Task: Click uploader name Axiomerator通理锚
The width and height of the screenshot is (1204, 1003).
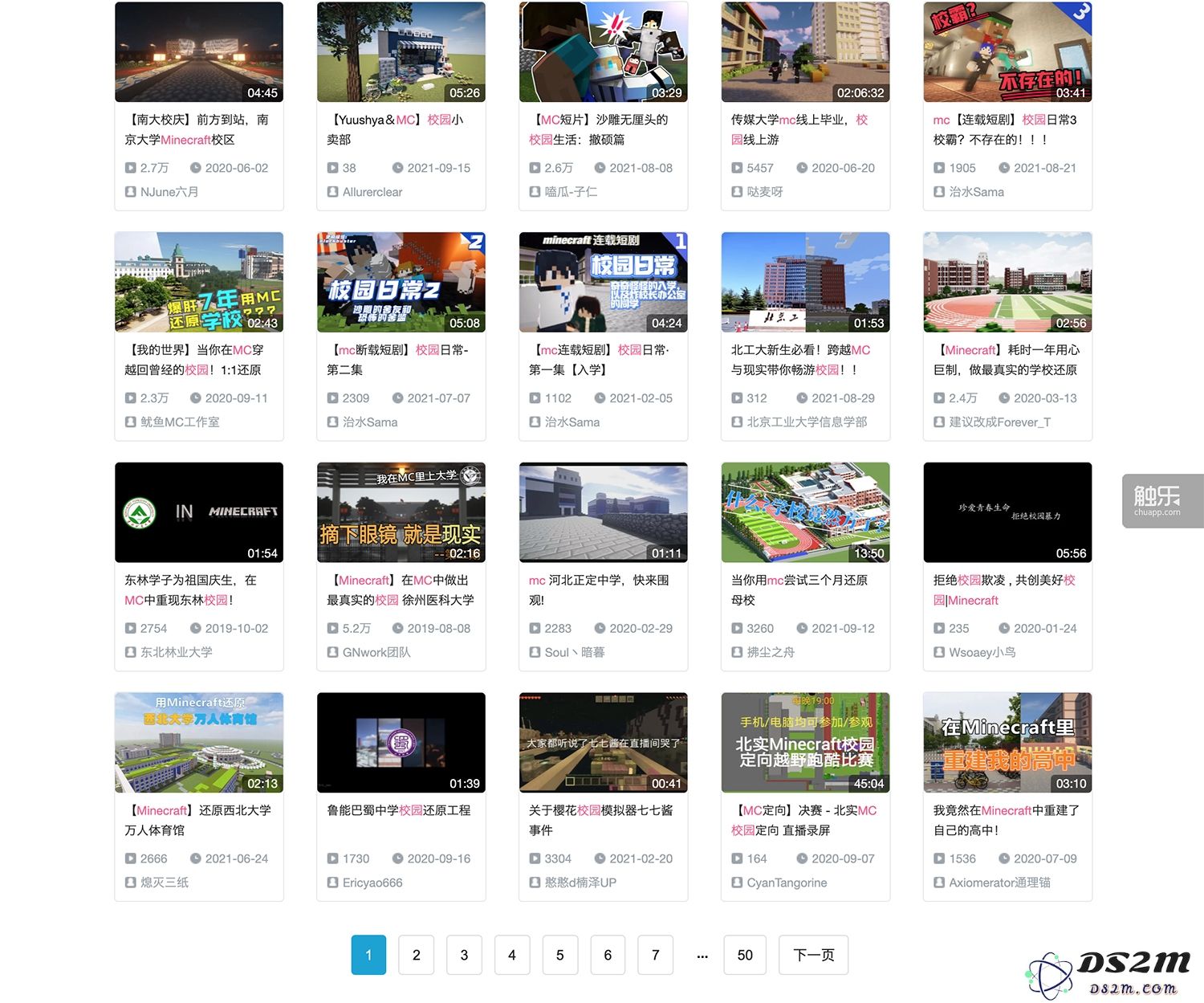Action: tap(1000, 883)
